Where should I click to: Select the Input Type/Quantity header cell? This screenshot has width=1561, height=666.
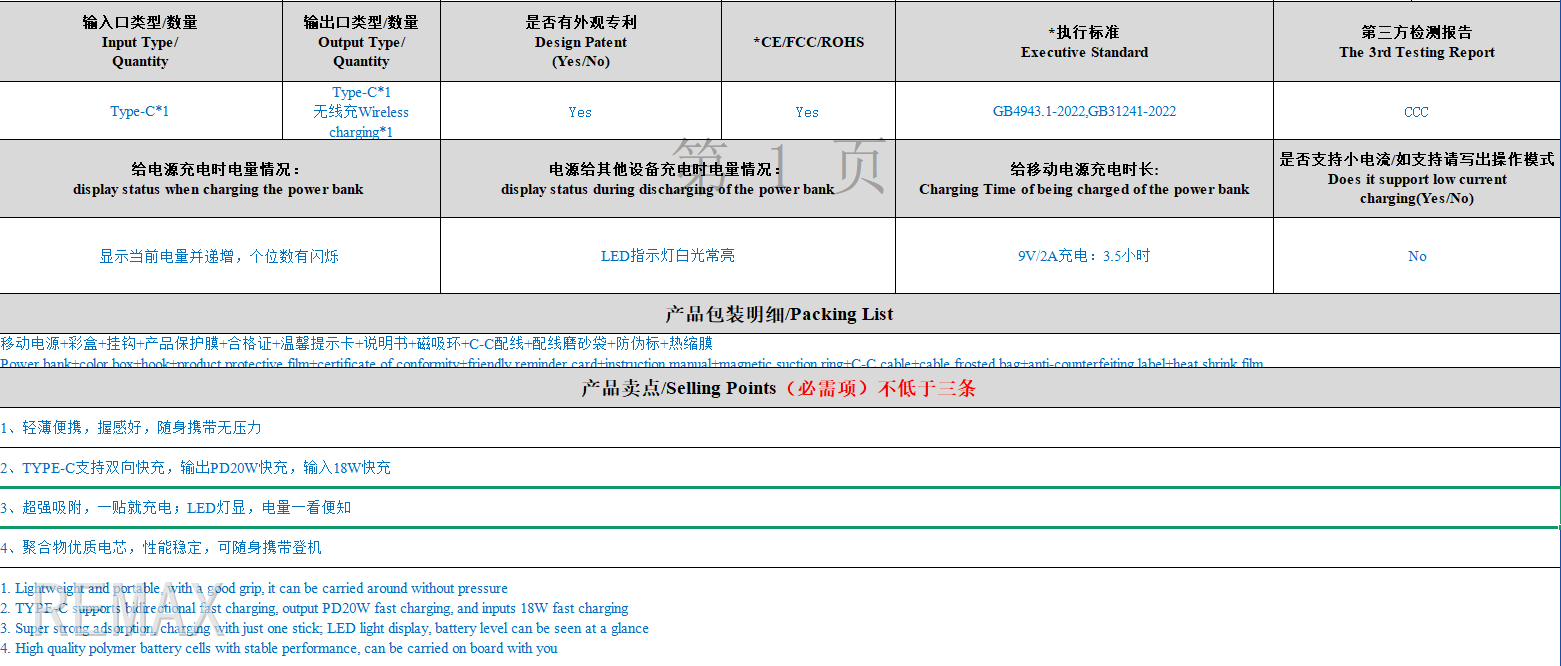pyautogui.click(x=140, y=42)
